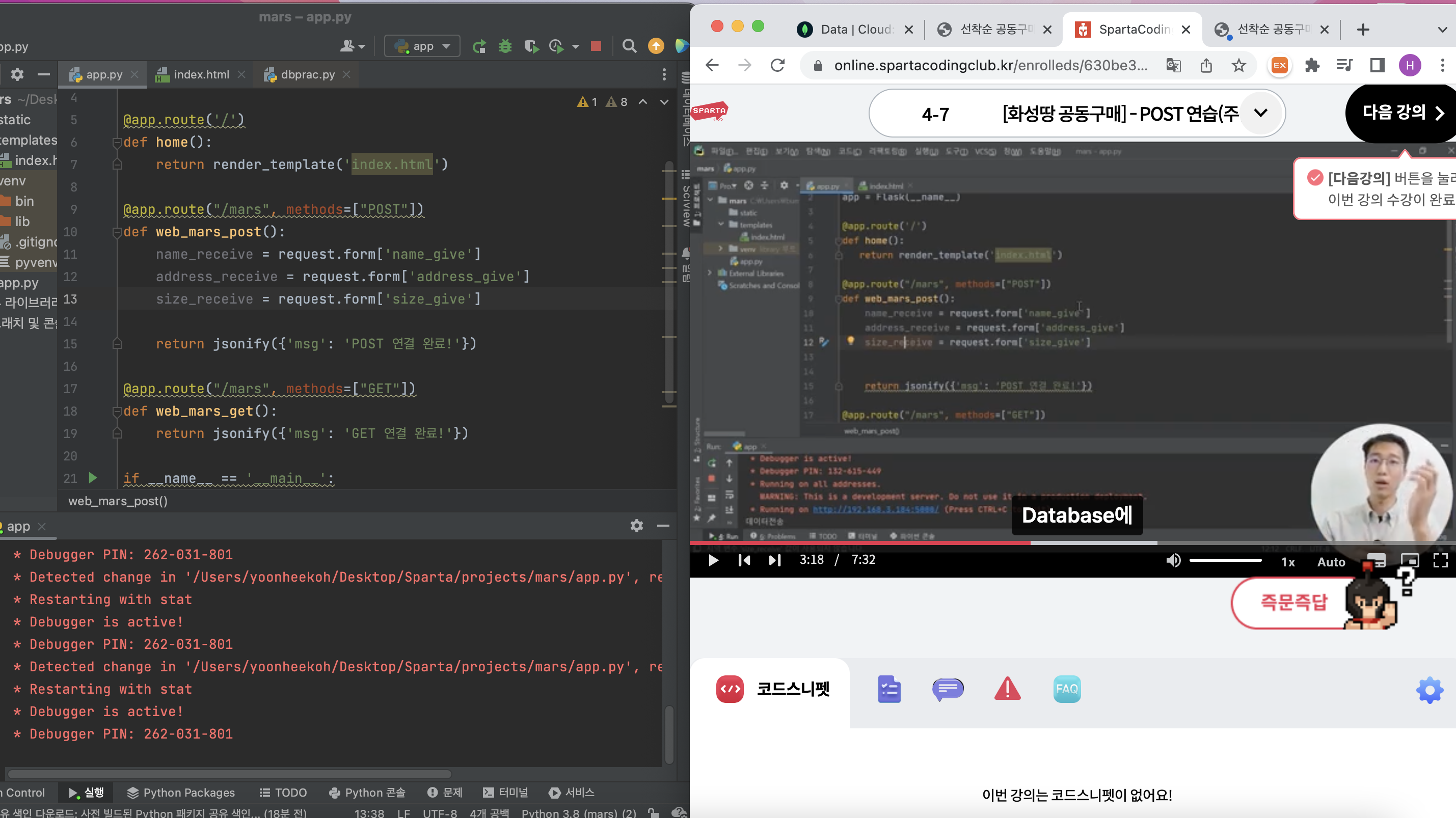
Task: Click the Python 3.8 (mars) interpreter status
Action: point(578,812)
